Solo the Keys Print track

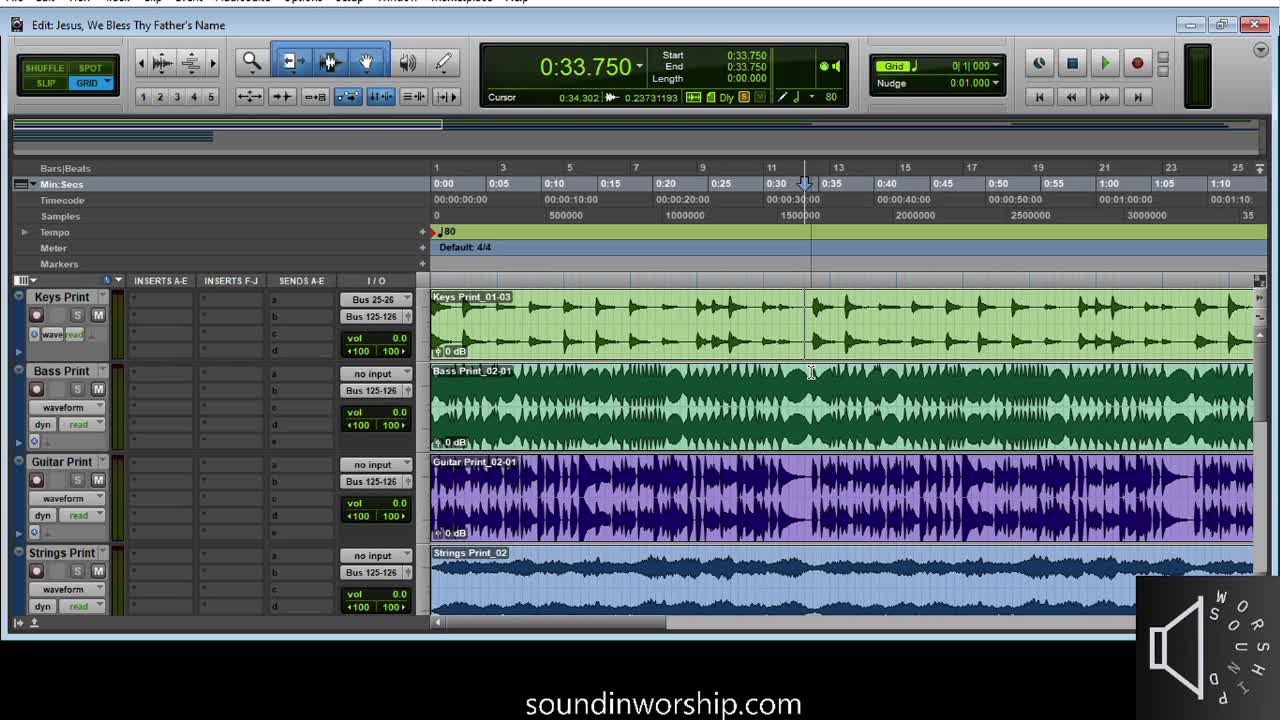coord(77,315)
